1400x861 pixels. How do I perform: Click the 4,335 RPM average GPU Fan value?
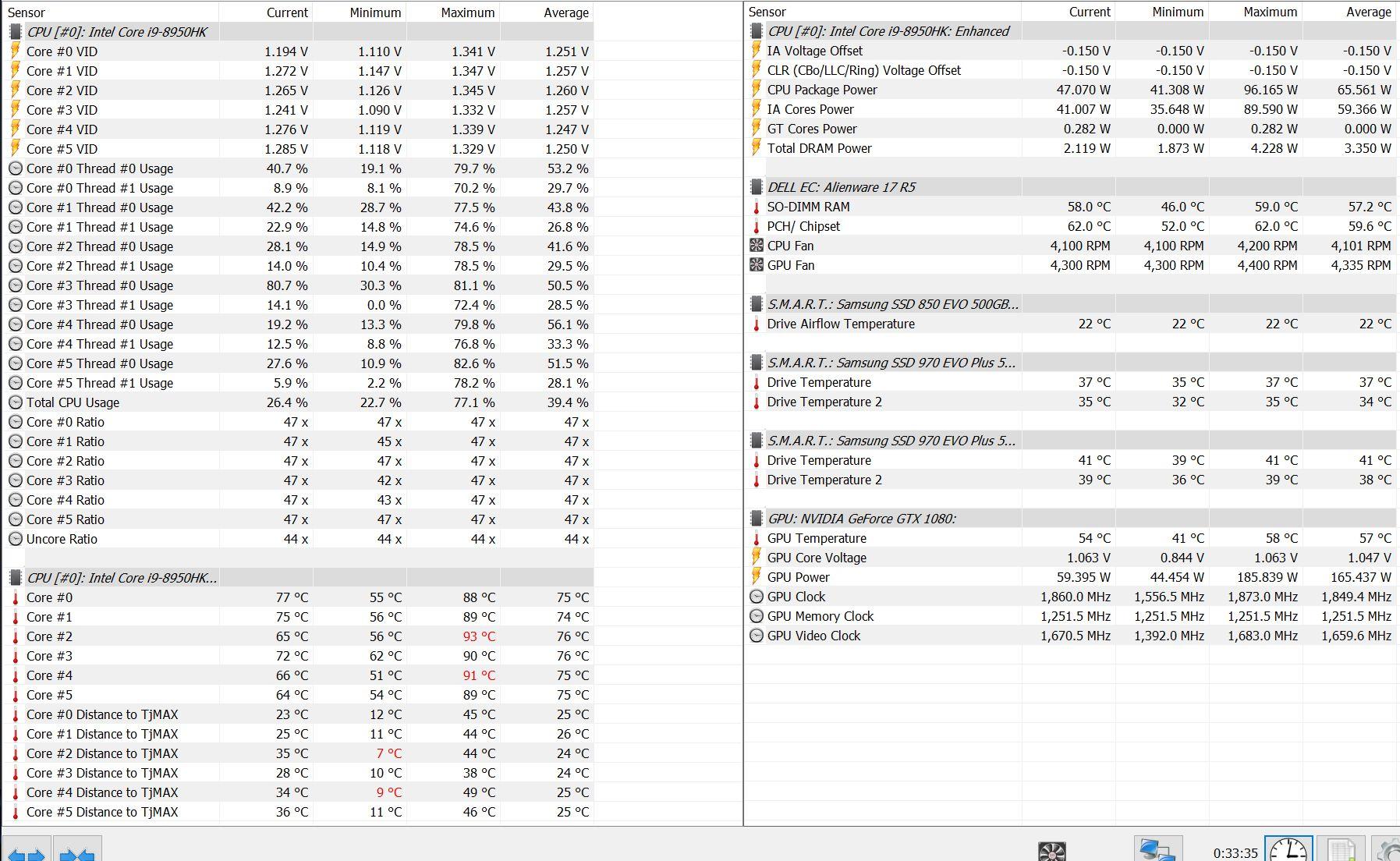pos(1361,265)
